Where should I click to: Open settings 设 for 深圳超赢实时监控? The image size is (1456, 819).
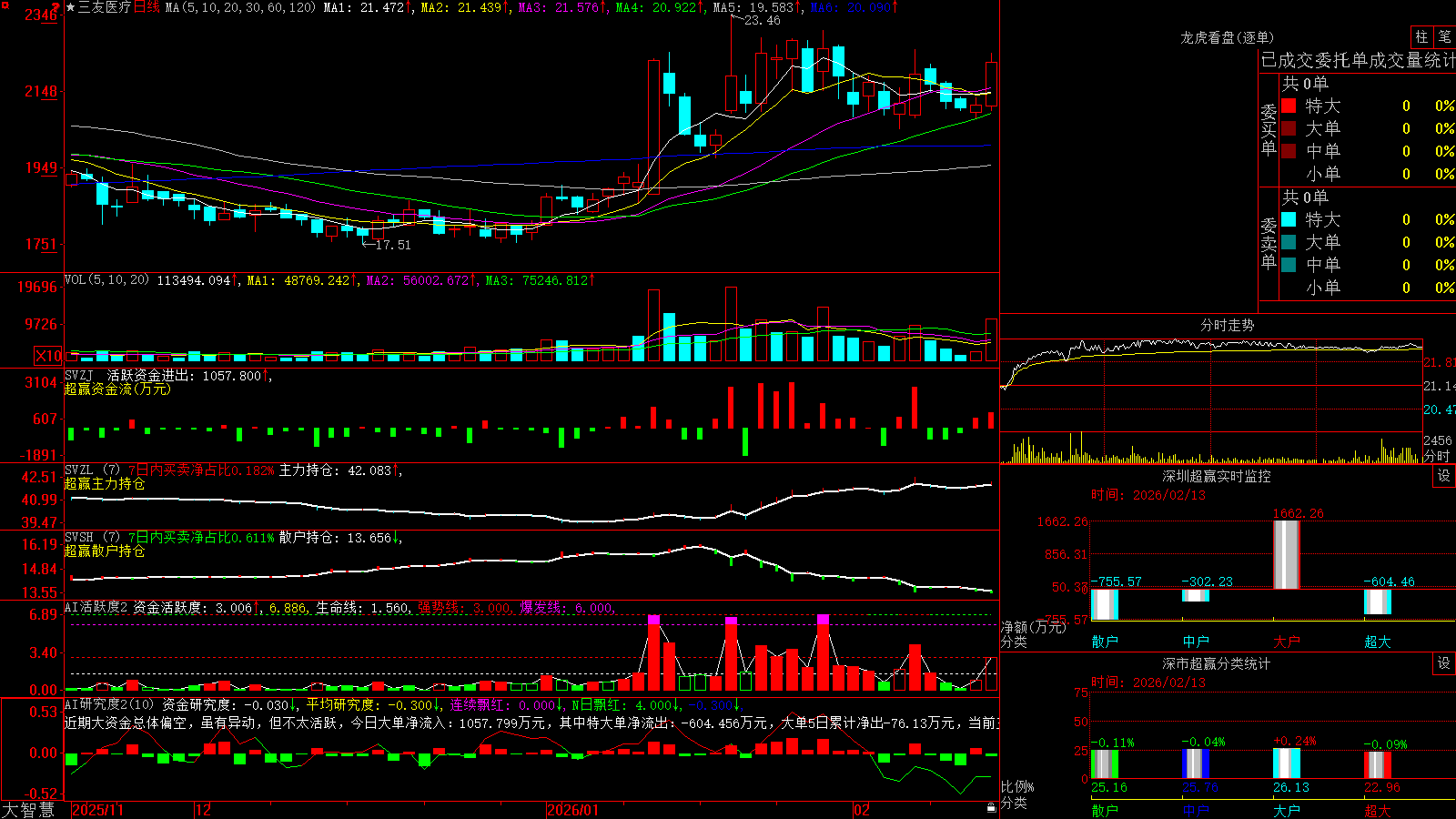click(x=1444, y=476)
